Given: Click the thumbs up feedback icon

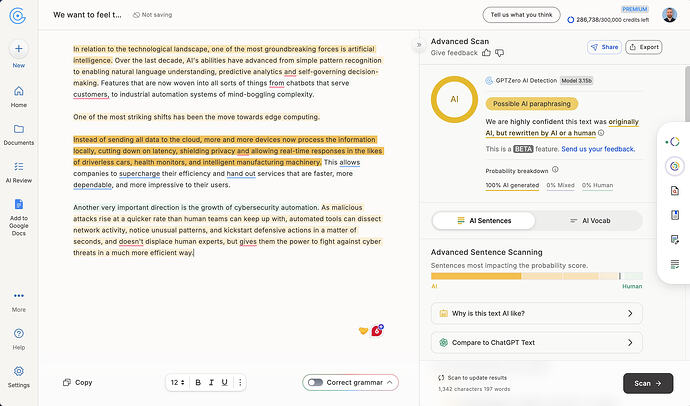Looking at the screenshot, I should point(486,53).
